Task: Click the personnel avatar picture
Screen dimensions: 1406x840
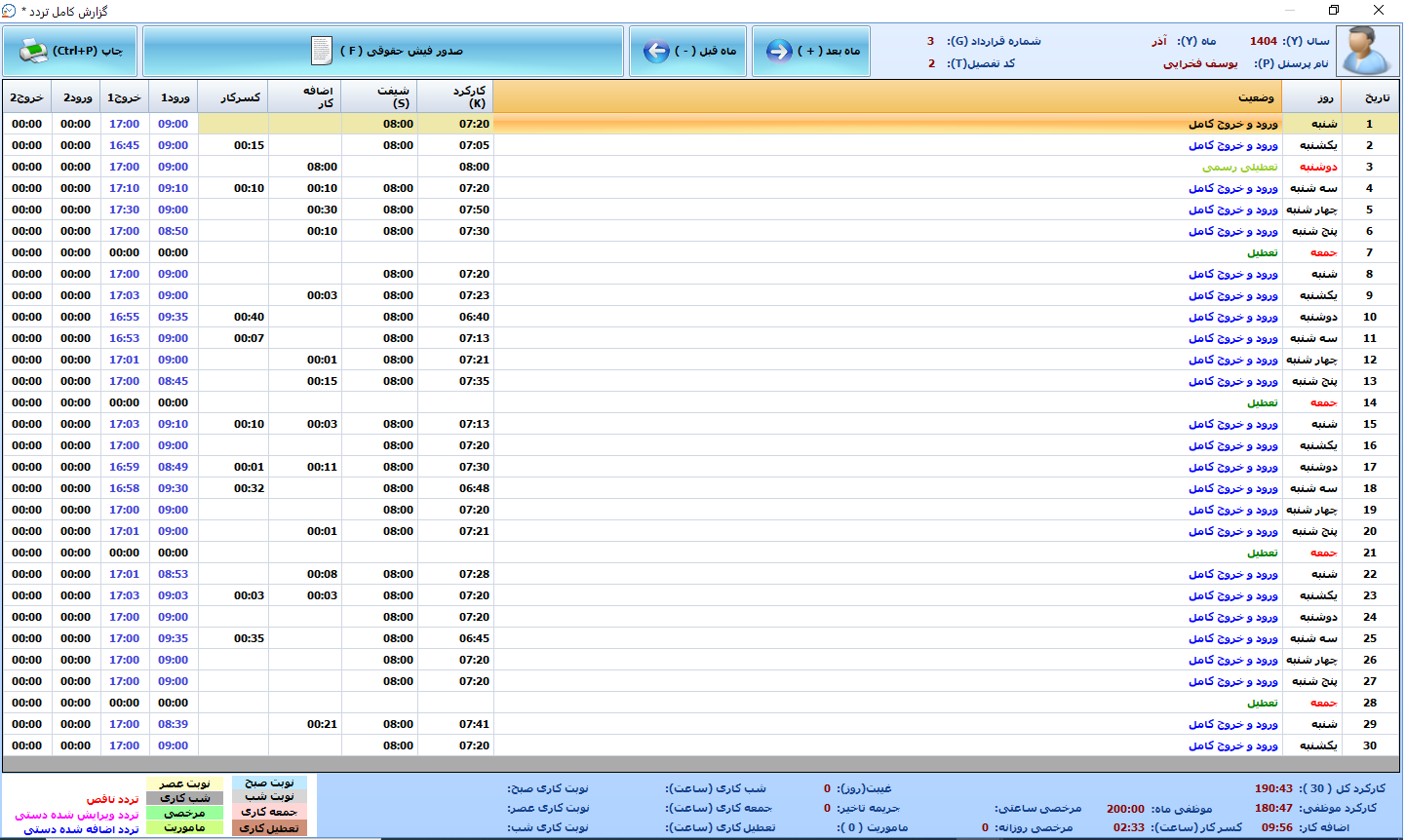Action: click(x=1367, y=51)
